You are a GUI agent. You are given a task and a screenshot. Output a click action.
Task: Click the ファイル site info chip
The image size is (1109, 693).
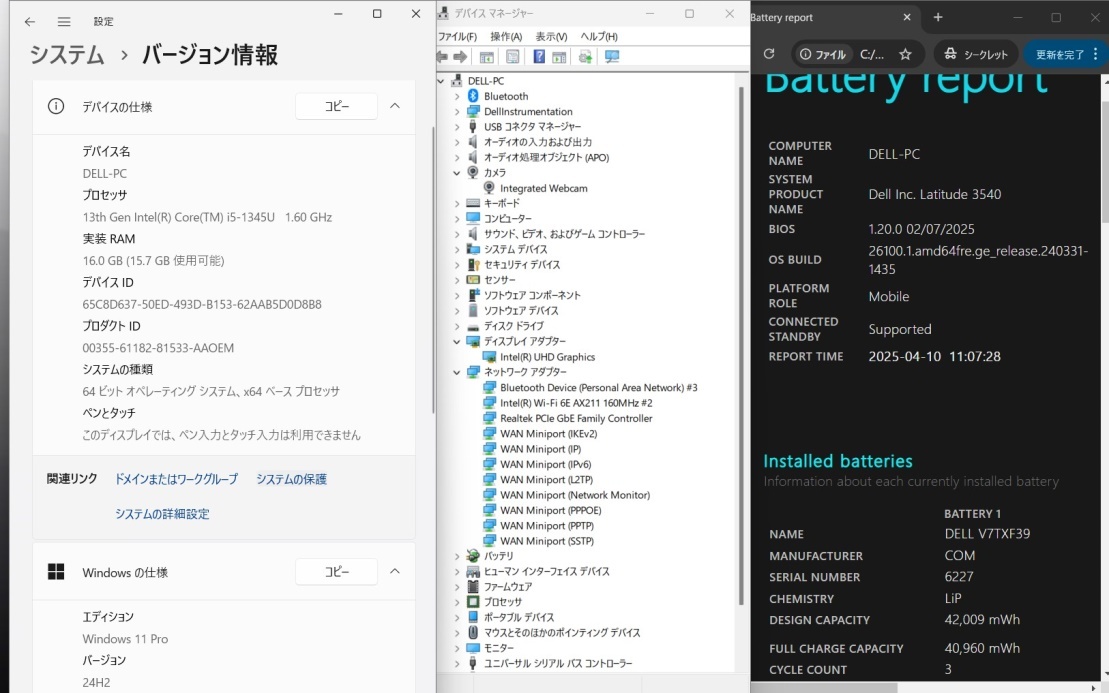pyautogui.click(x=822, y=54)
